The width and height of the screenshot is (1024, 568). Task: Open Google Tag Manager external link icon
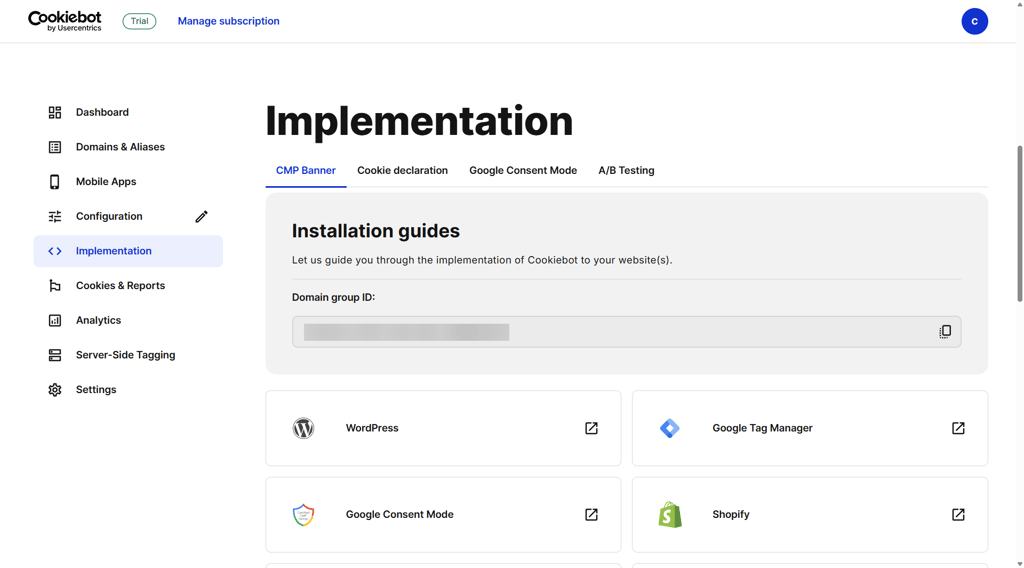958,428
